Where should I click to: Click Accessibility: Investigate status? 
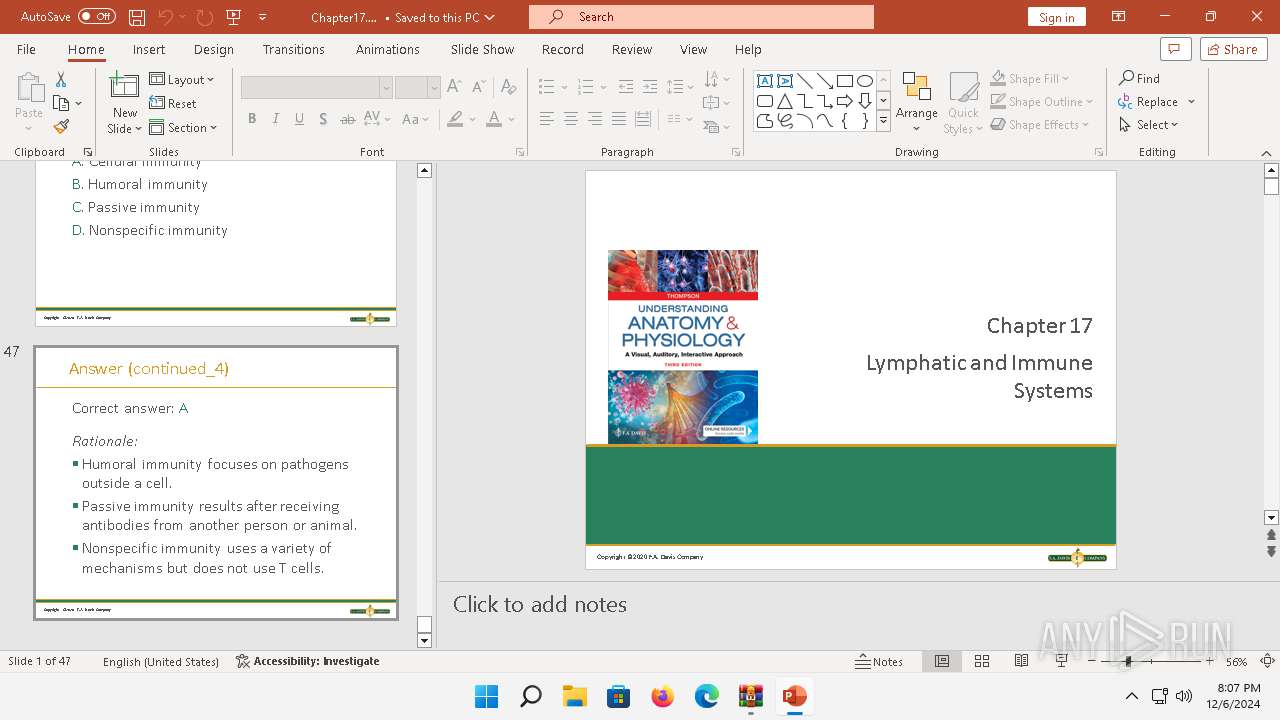click(308, 661)
